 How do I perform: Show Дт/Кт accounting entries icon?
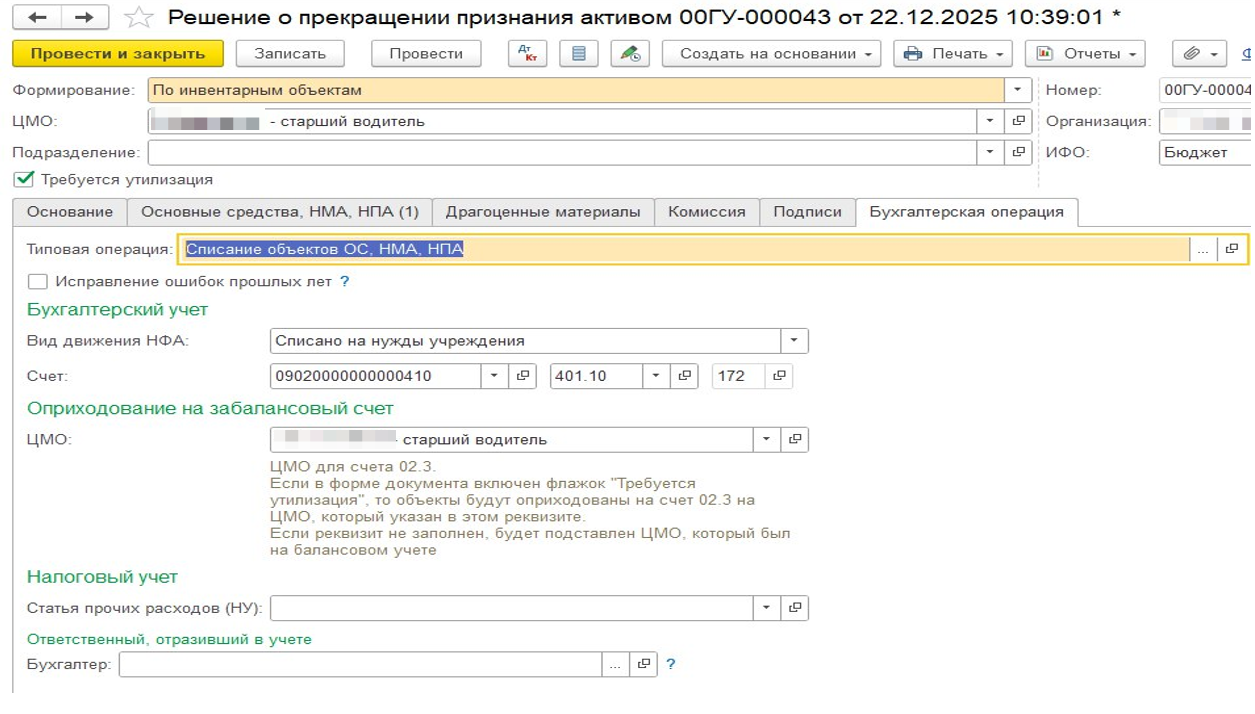click(x=527, y=54)
